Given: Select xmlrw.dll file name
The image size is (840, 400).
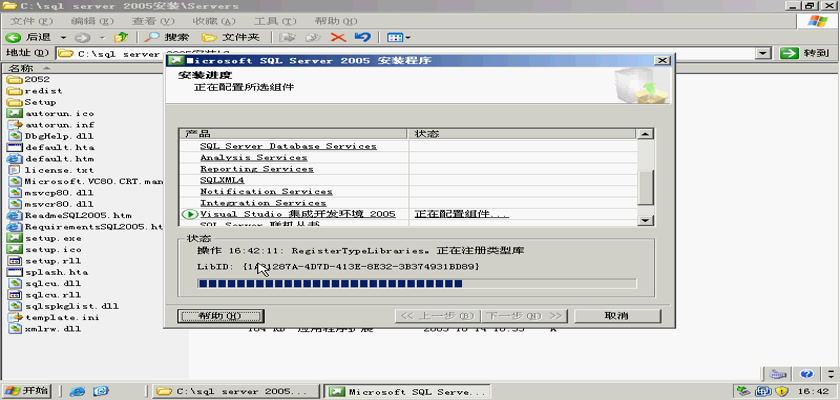Looking at the screenshot, I should 53,329.
